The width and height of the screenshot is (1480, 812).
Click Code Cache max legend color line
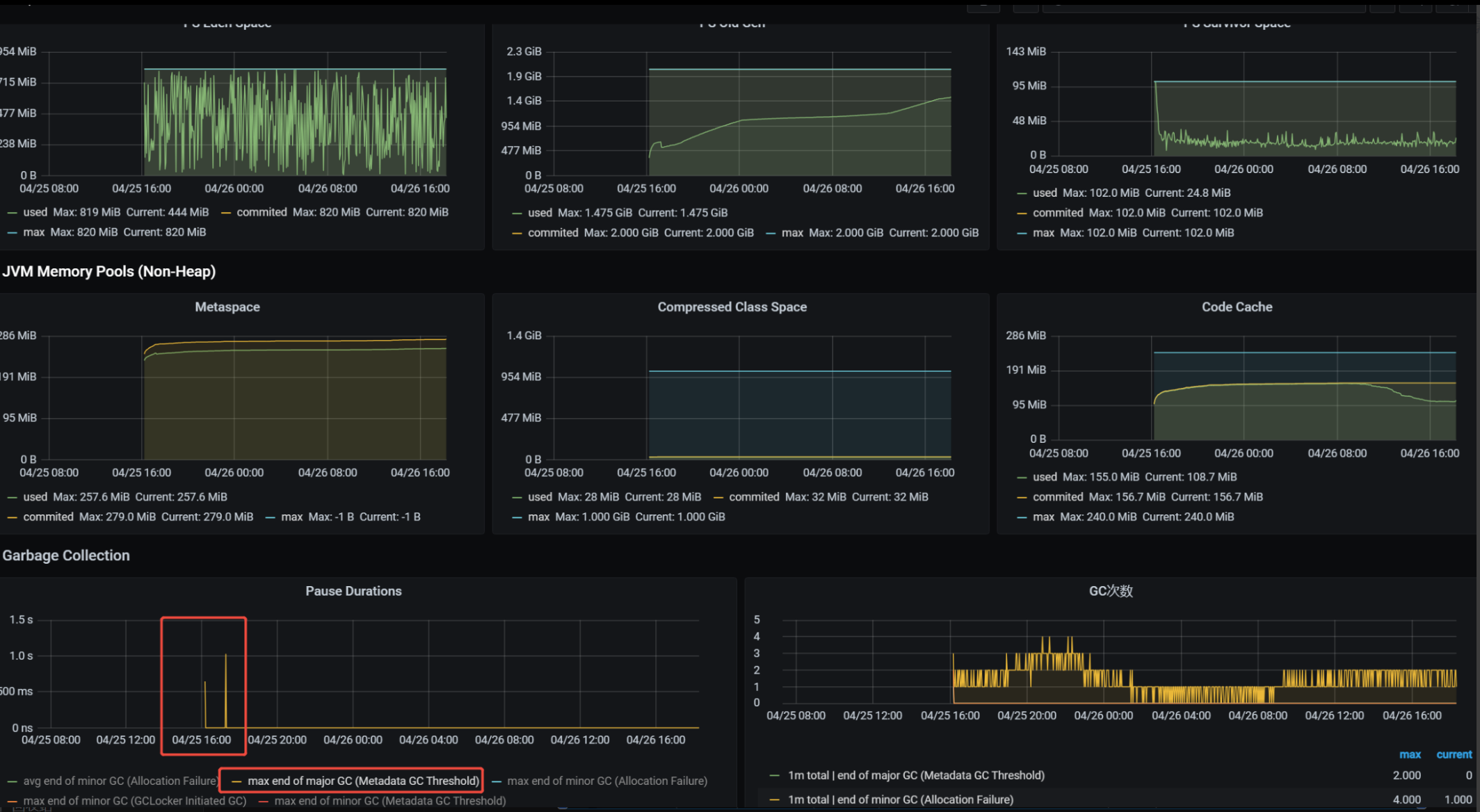point(1021,517)
